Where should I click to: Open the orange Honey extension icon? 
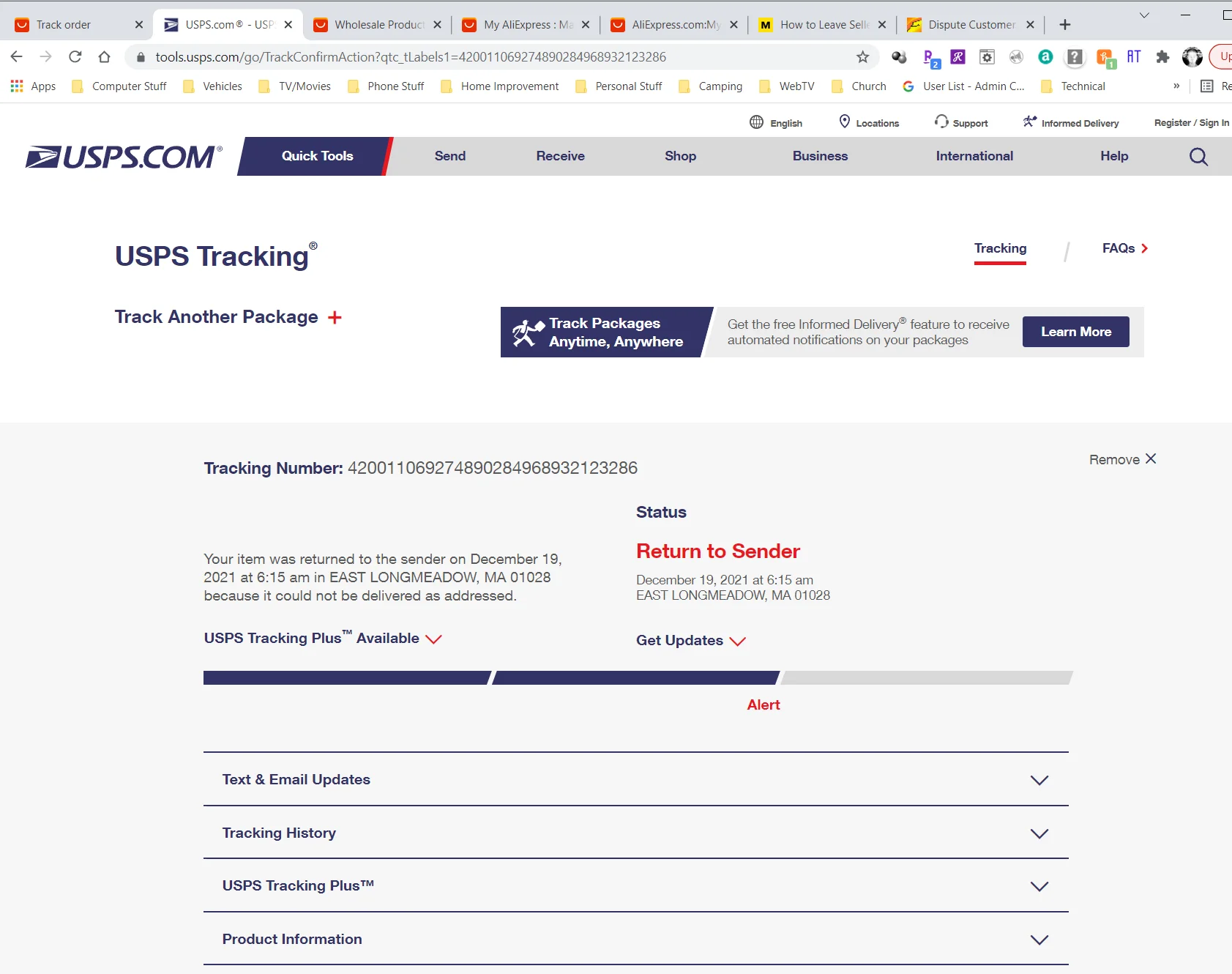pyautogui.click(x=1105, y=58)
